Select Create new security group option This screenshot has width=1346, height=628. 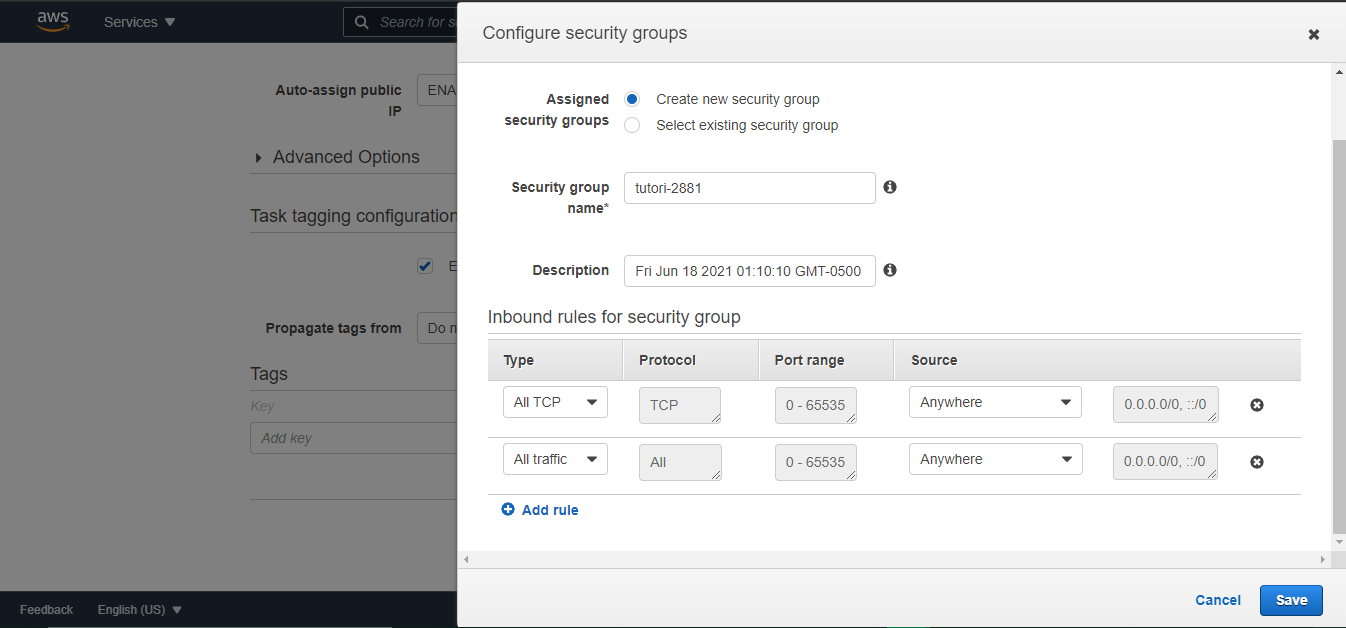632,99
